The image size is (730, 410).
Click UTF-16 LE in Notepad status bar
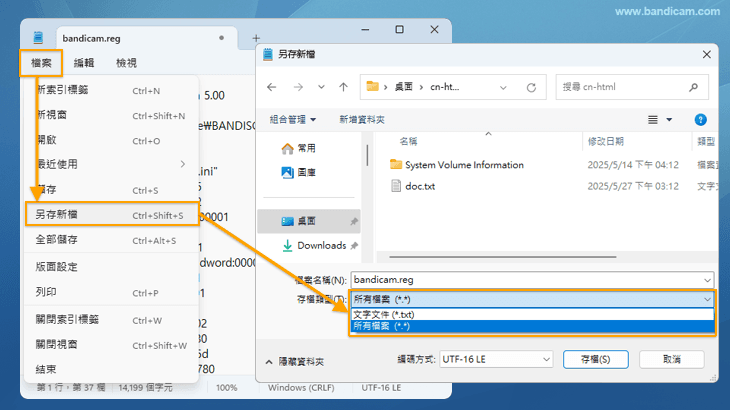coord(381,388)
